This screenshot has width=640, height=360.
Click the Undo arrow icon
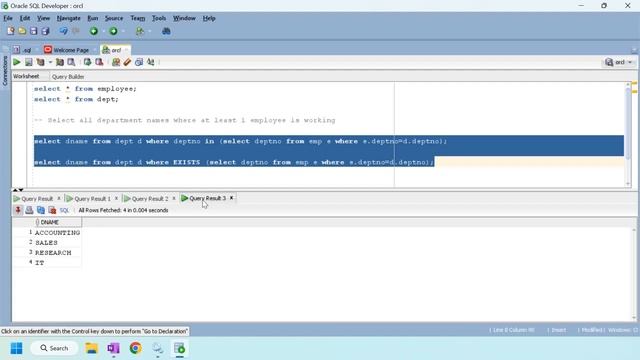[x=63, y=31]
